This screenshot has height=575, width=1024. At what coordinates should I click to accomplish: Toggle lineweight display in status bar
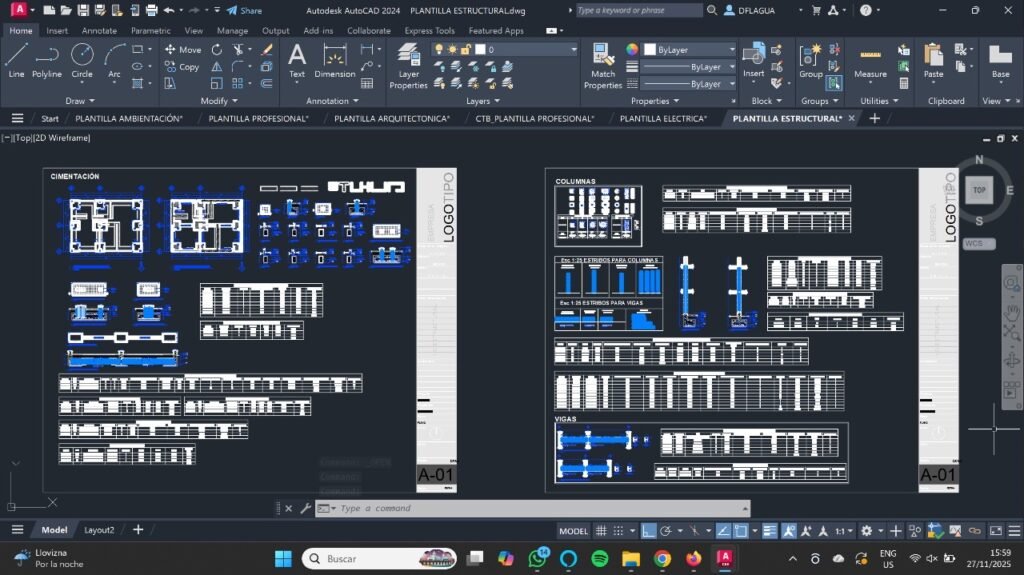770,531
